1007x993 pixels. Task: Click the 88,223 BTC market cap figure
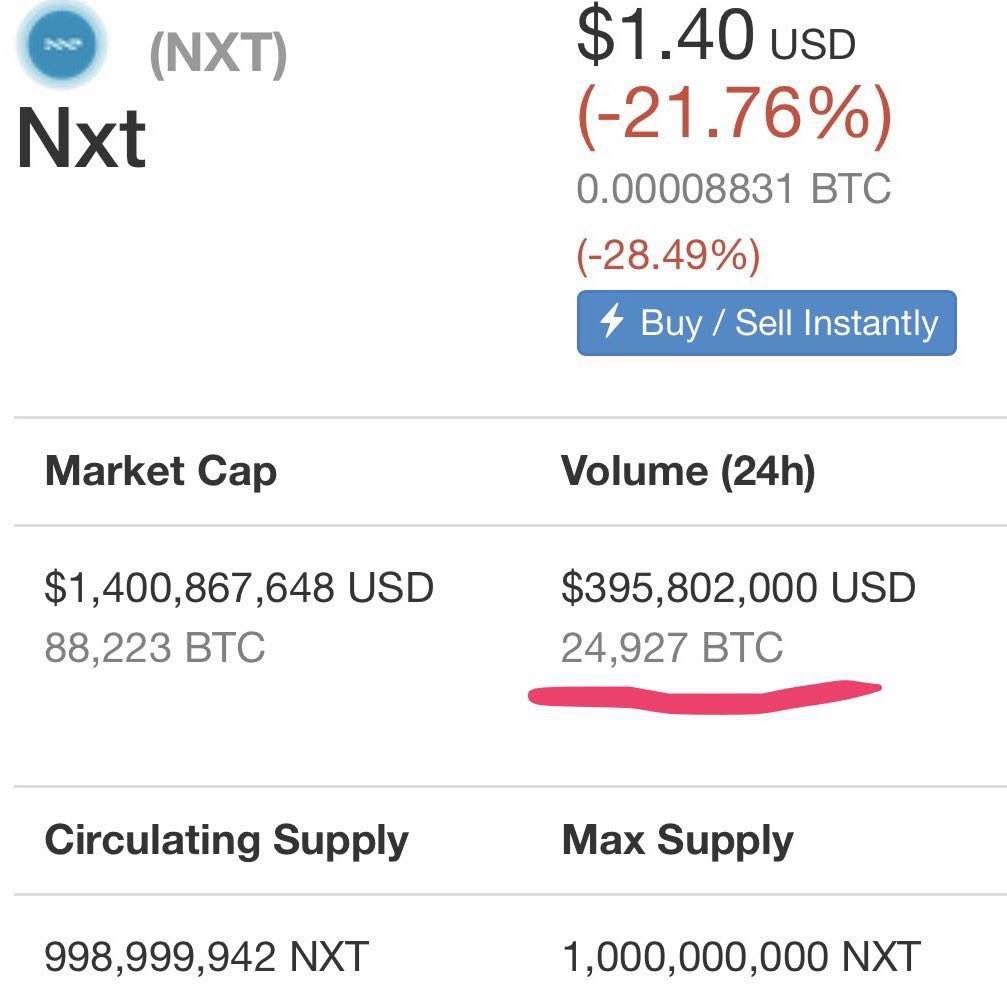pyautogui.click(x=155, y=647)
